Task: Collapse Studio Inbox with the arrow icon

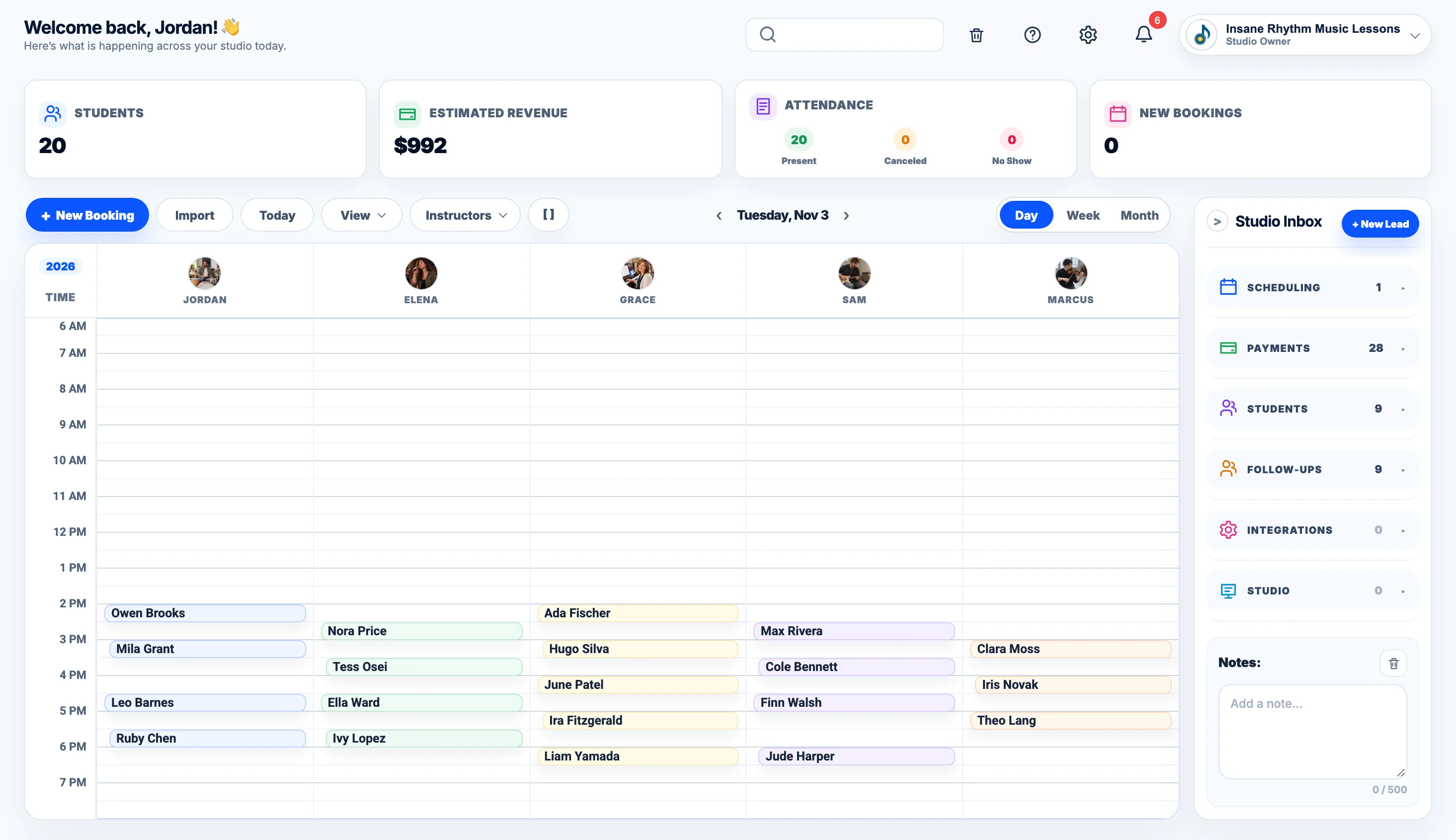Action: pyautogui.click(x=1216, y=222)
